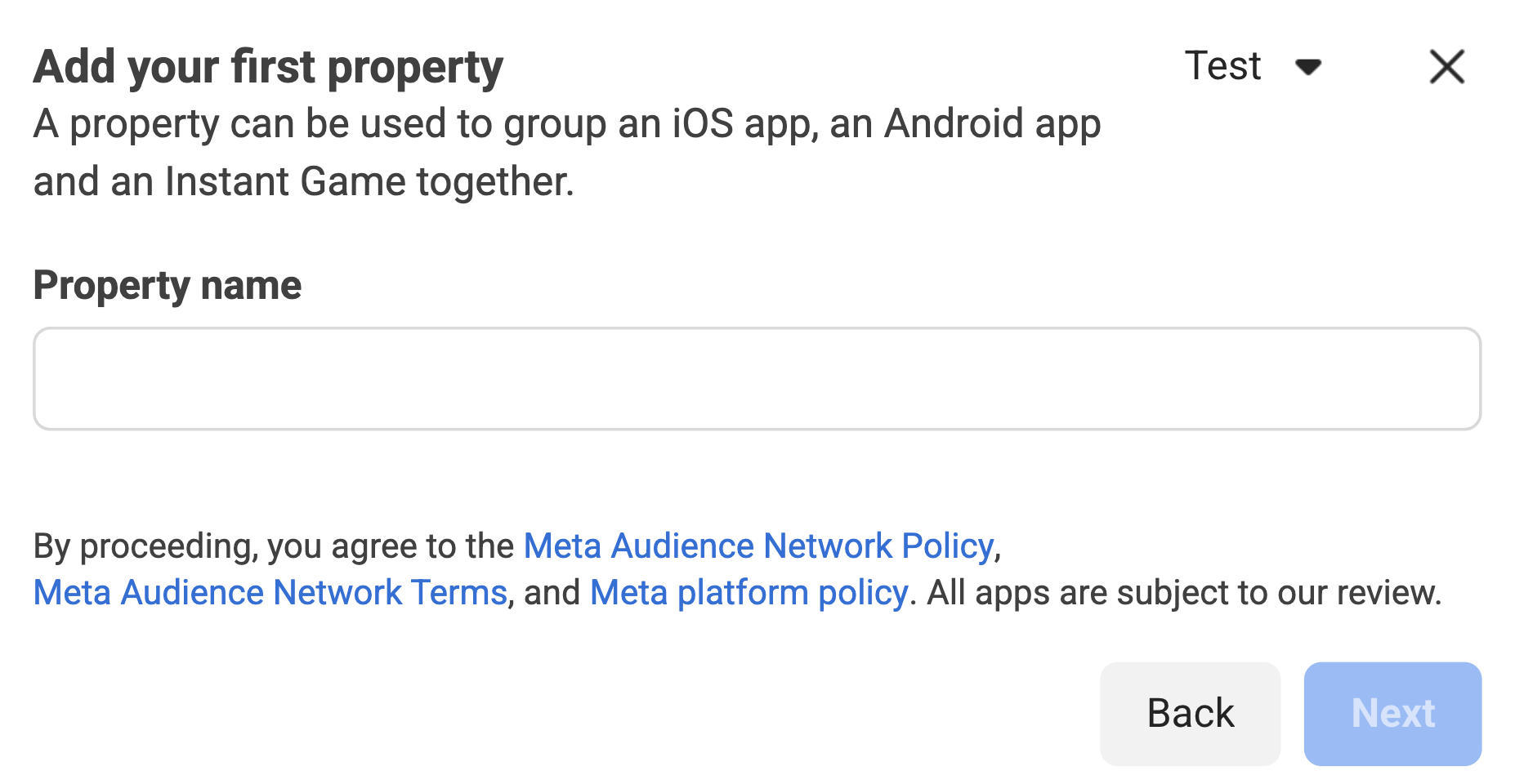1515x784 pixels.
Task: Click 'Android app' in the description
Action: (992, 124)
